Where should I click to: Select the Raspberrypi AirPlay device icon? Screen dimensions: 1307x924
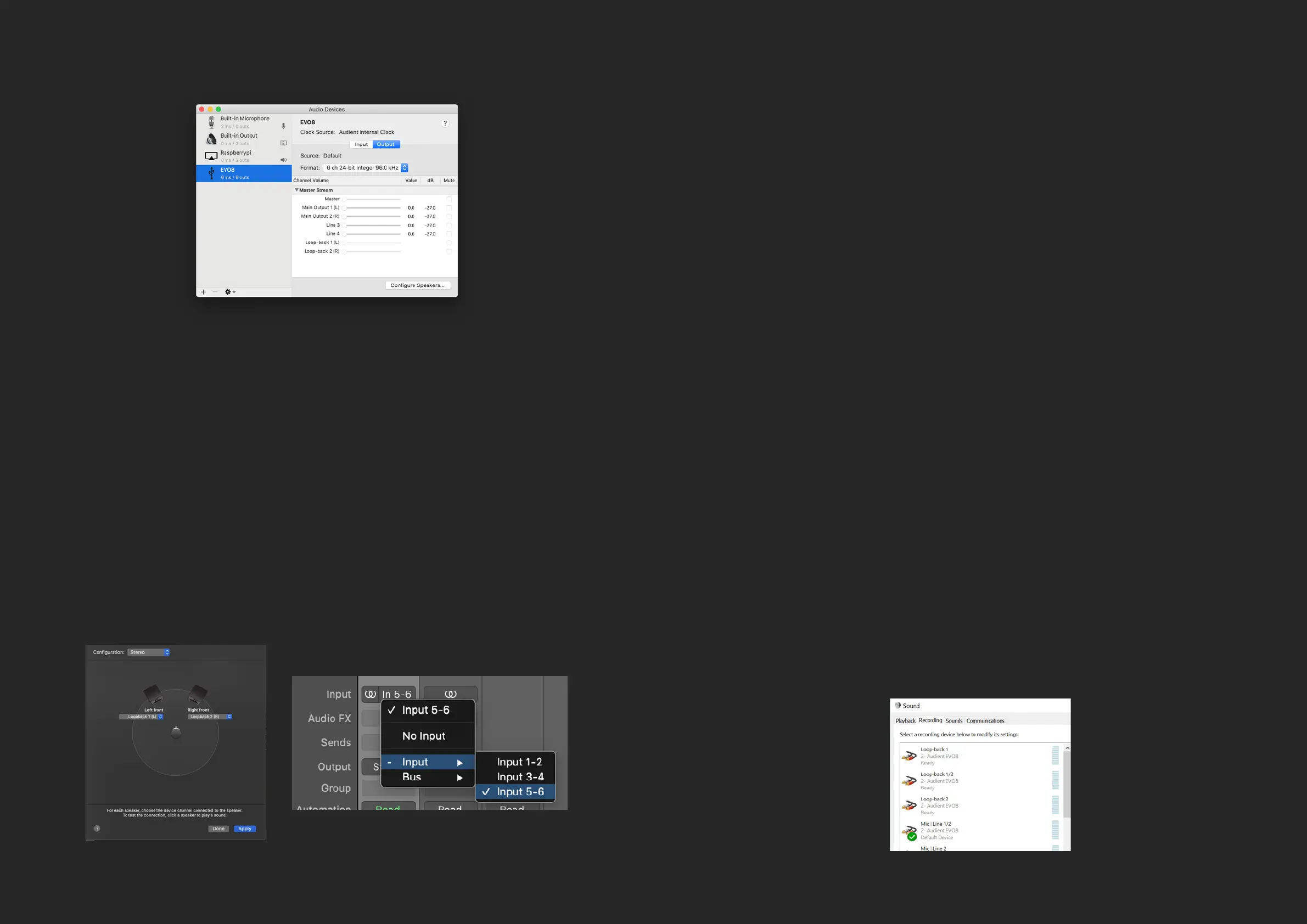(211, 156)
